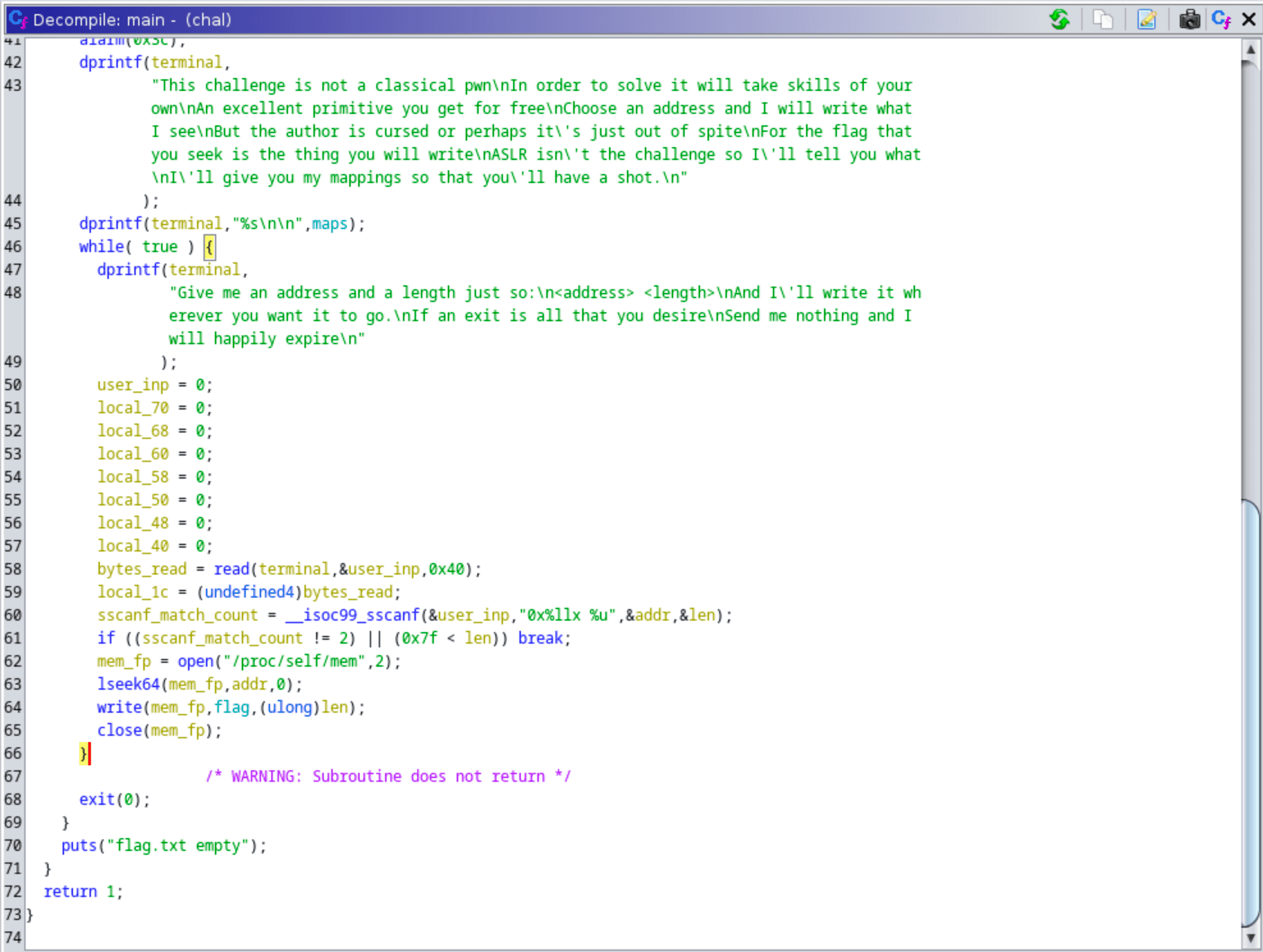Viewport: 1263px width, 952px height.
Task: Open the Export decompiled function notepad icon
Action: tap(1147, 20)
